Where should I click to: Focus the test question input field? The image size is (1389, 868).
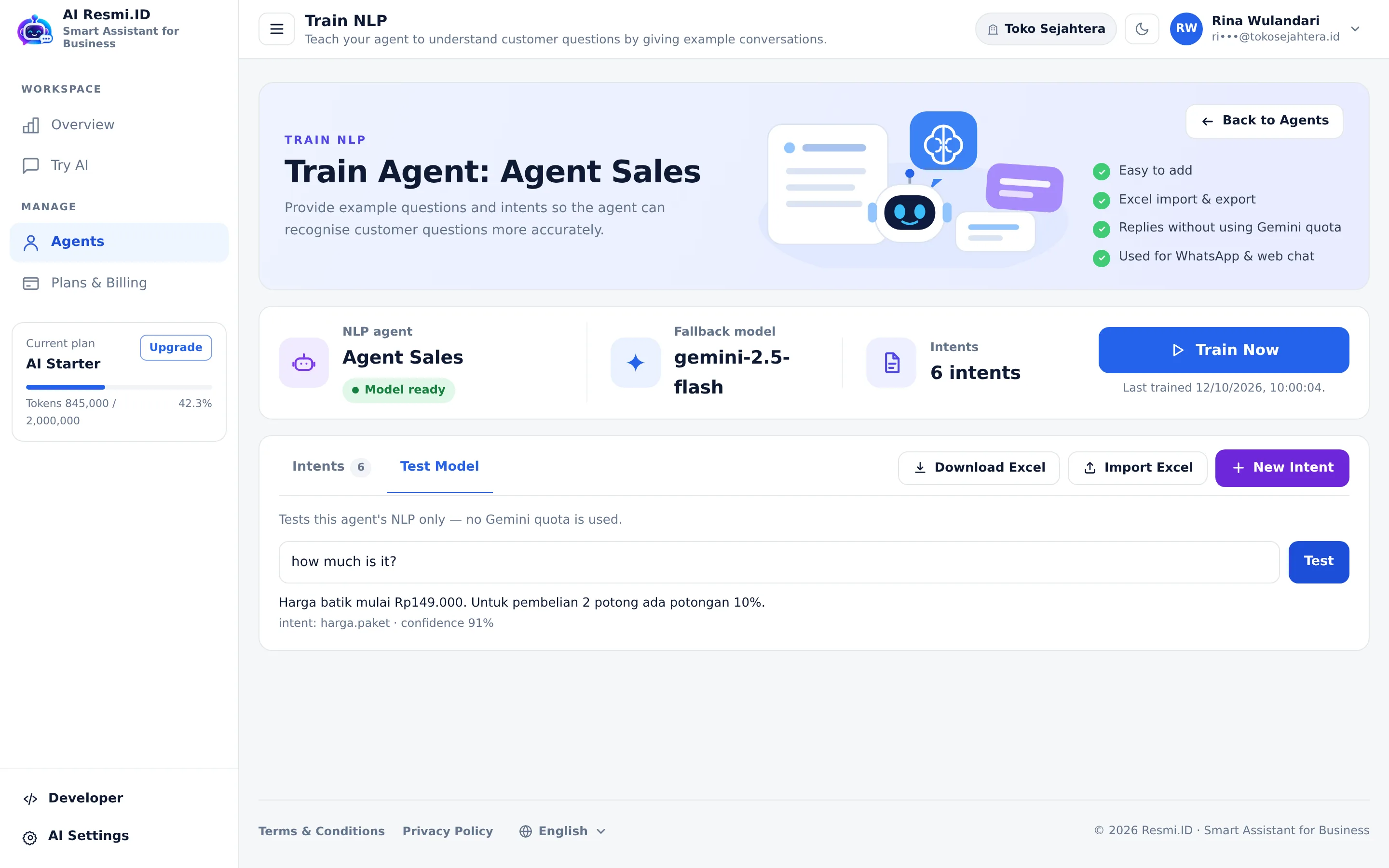[779, 562]
